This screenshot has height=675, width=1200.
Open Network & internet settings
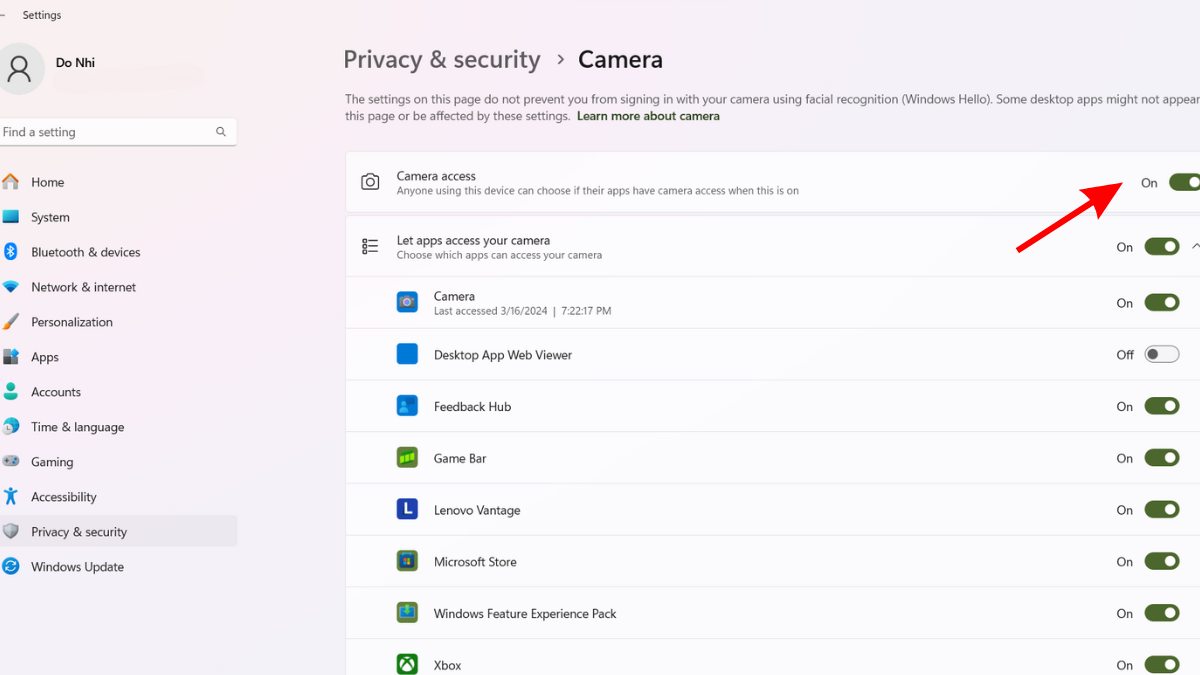pyautogui.click(x=83, y=287)
